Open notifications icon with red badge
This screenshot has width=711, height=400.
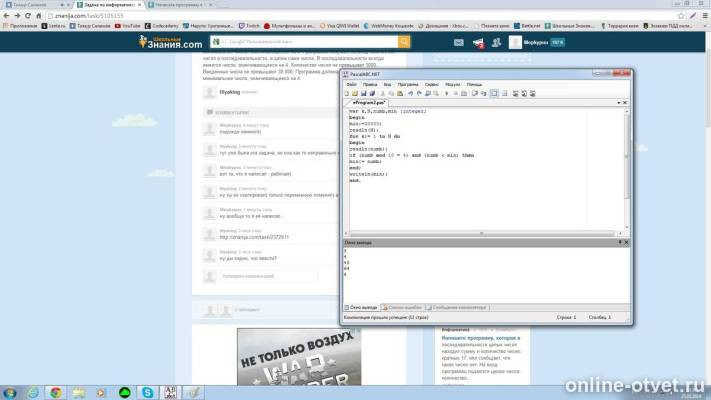[478, 43]
